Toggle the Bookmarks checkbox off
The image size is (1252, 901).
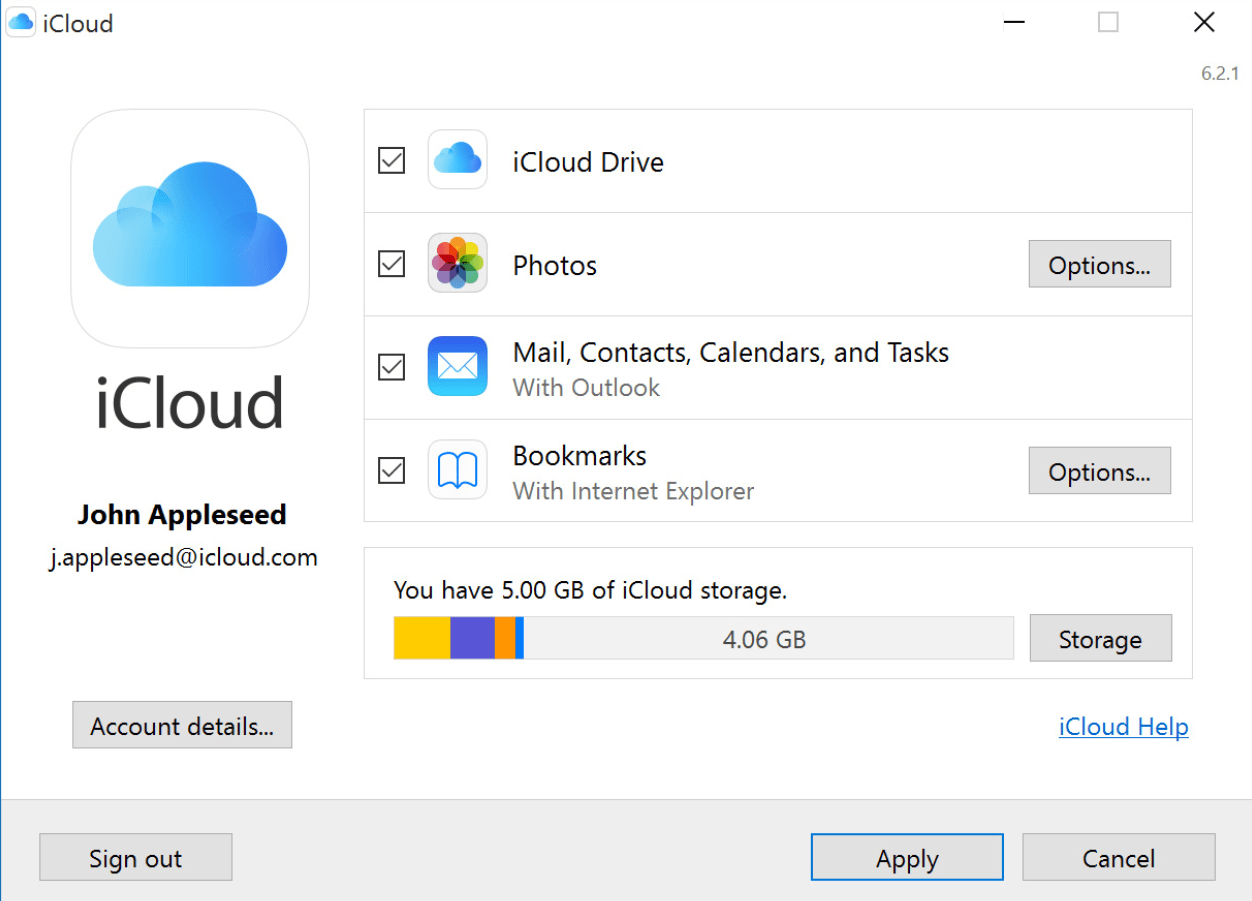[391, 470]
